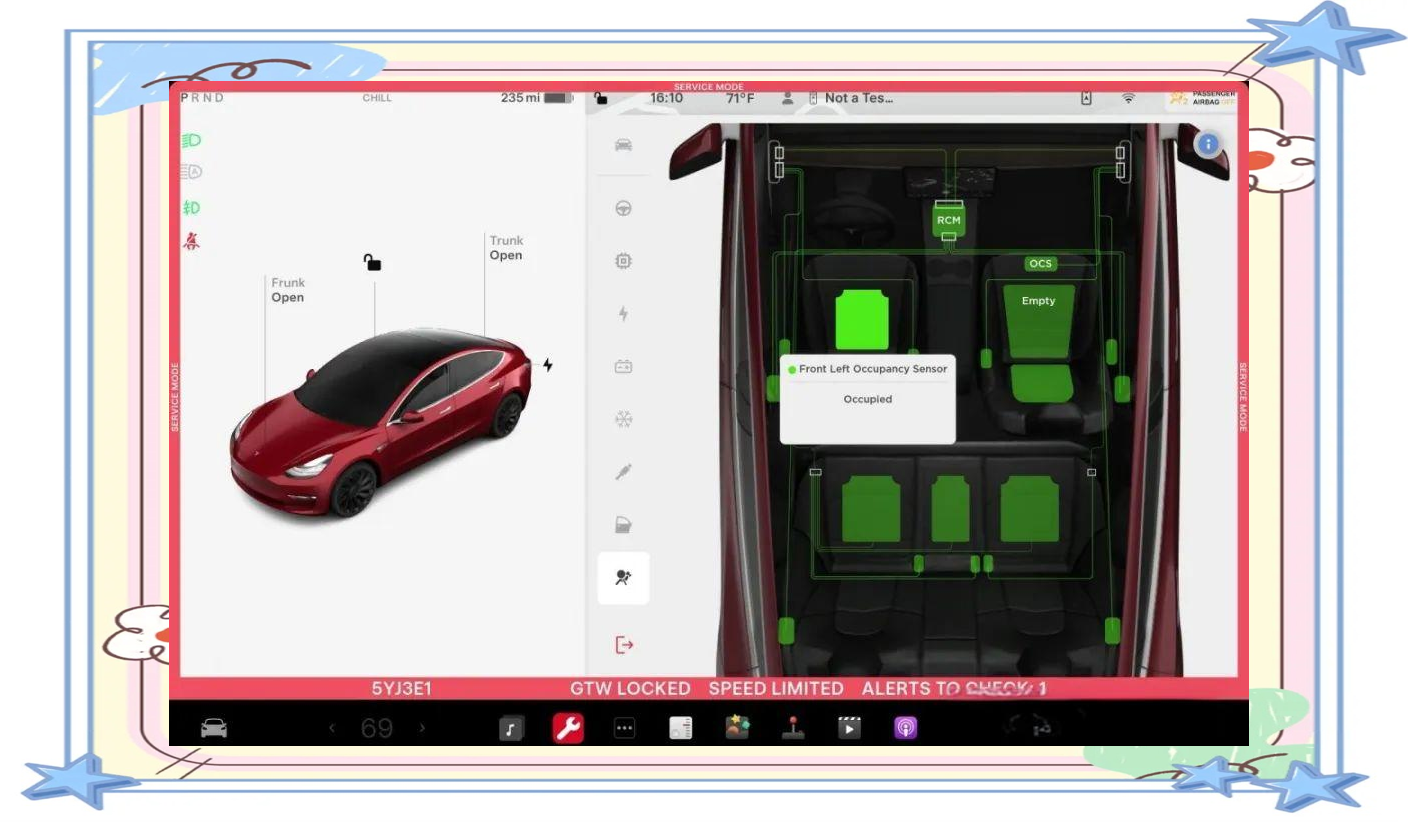Open the ALERTS TO CHECK banner
1408x822 pixels.
[x=955, y=689]
